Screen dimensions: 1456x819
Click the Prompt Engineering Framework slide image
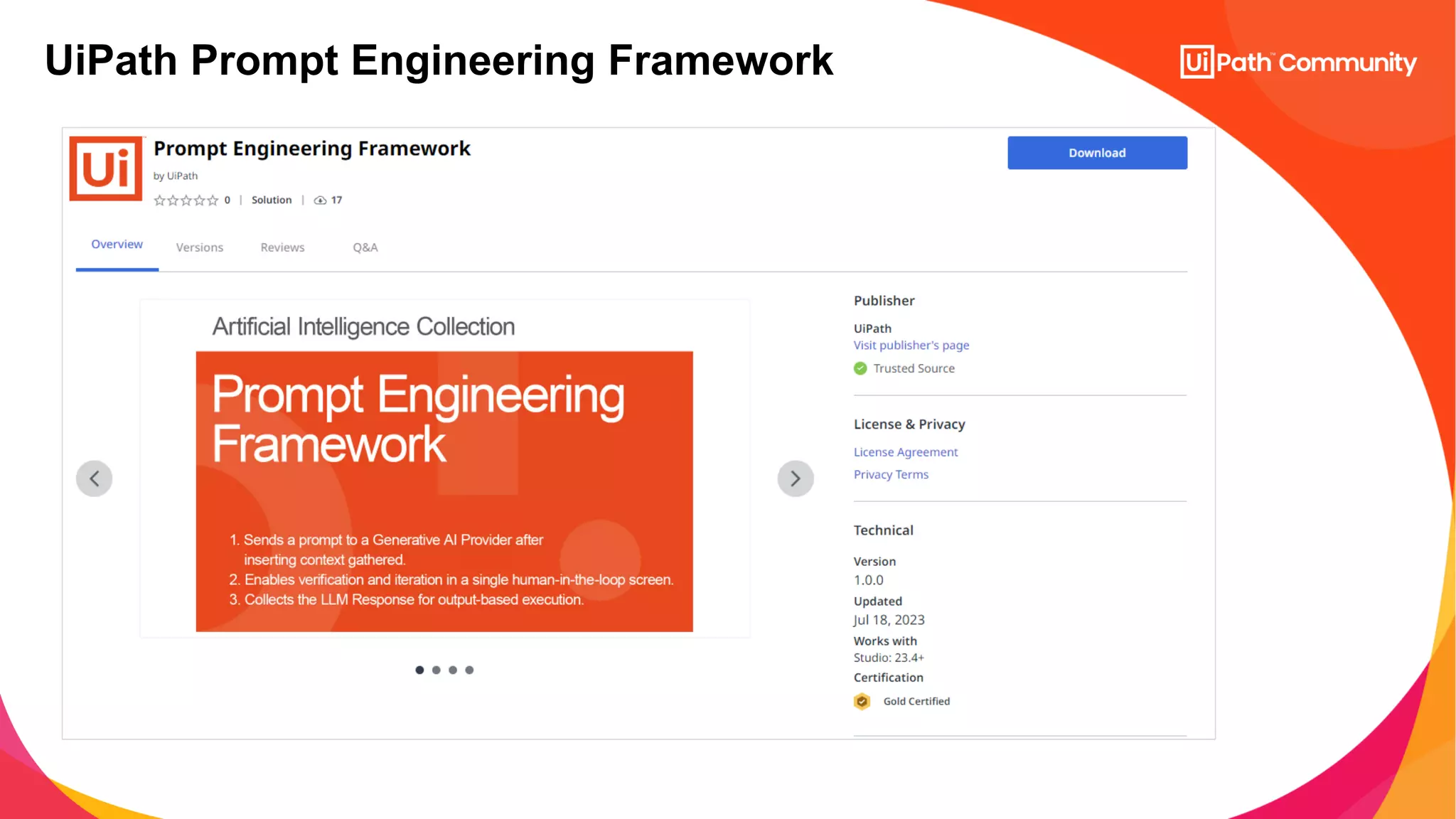point(444,491)
